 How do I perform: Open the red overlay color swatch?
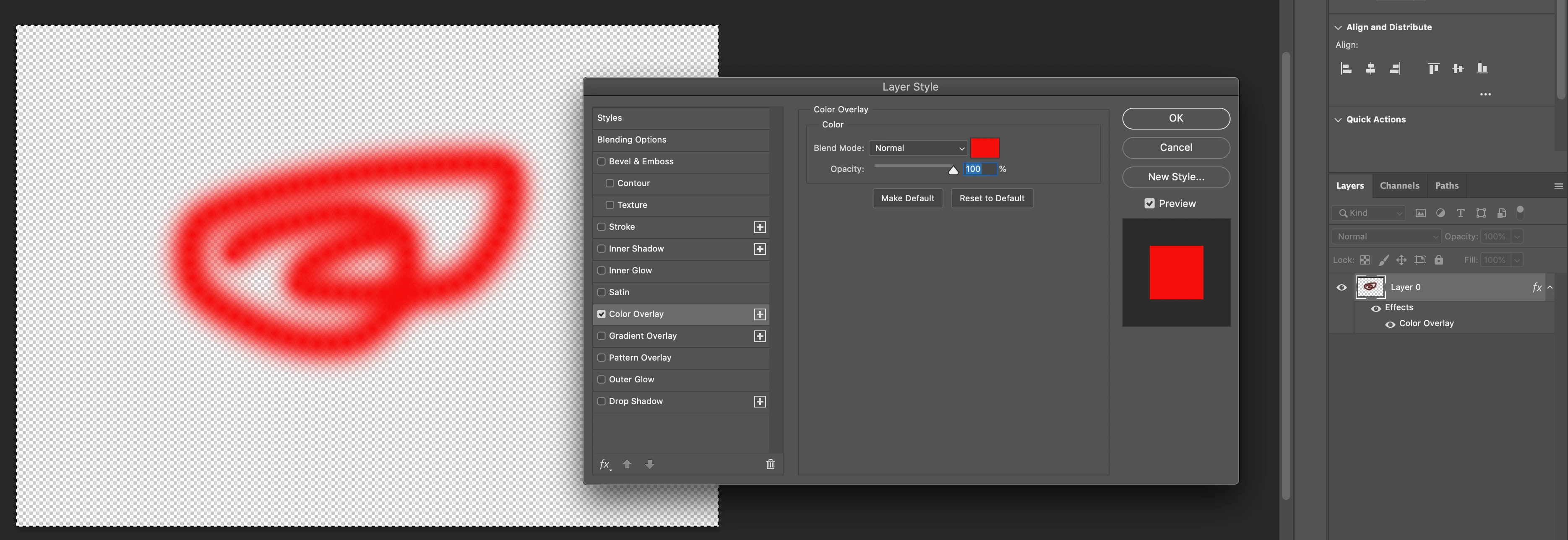coord(984,148)
